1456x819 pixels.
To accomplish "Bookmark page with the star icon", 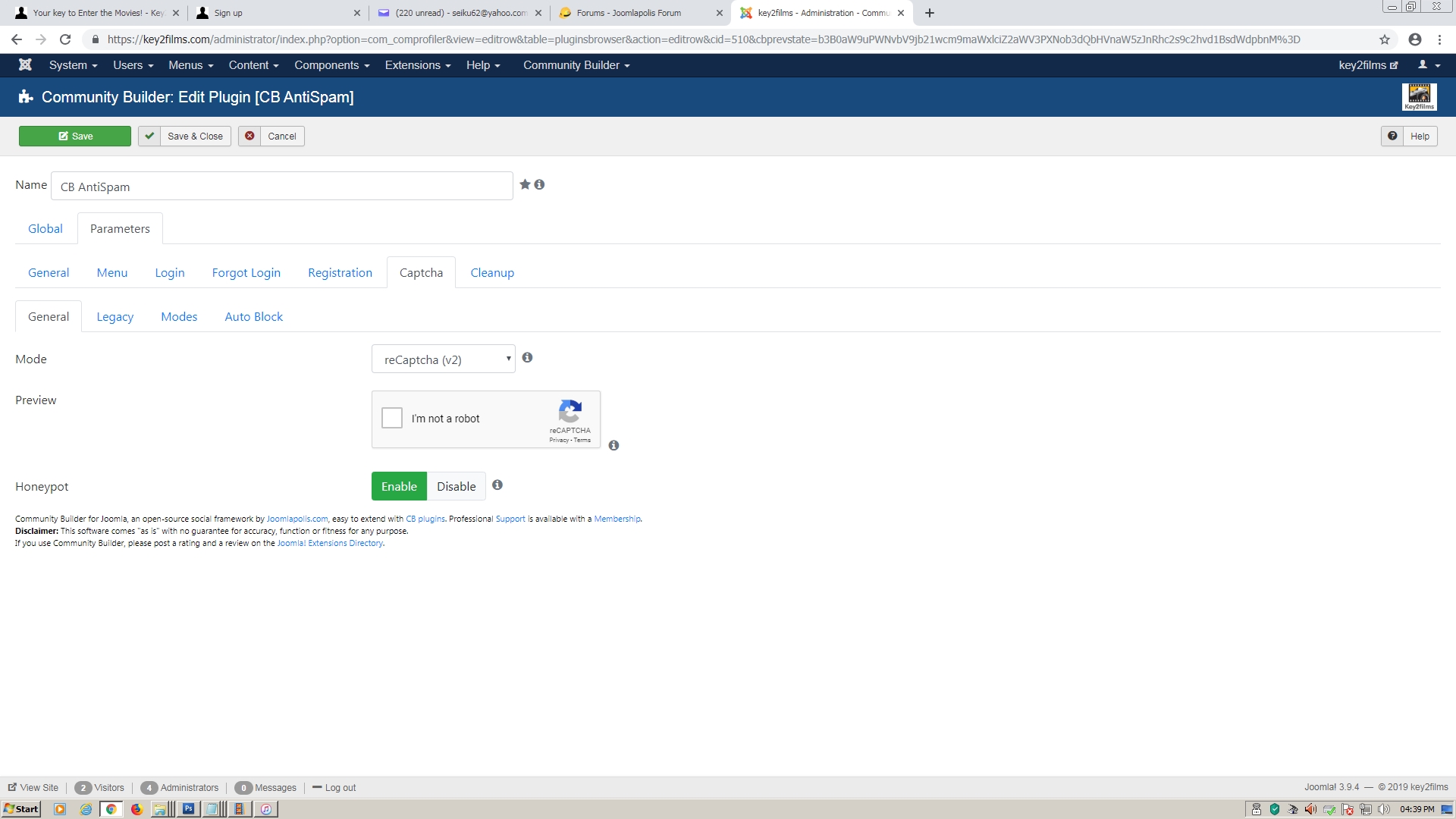I will [x=1385, y=39].
